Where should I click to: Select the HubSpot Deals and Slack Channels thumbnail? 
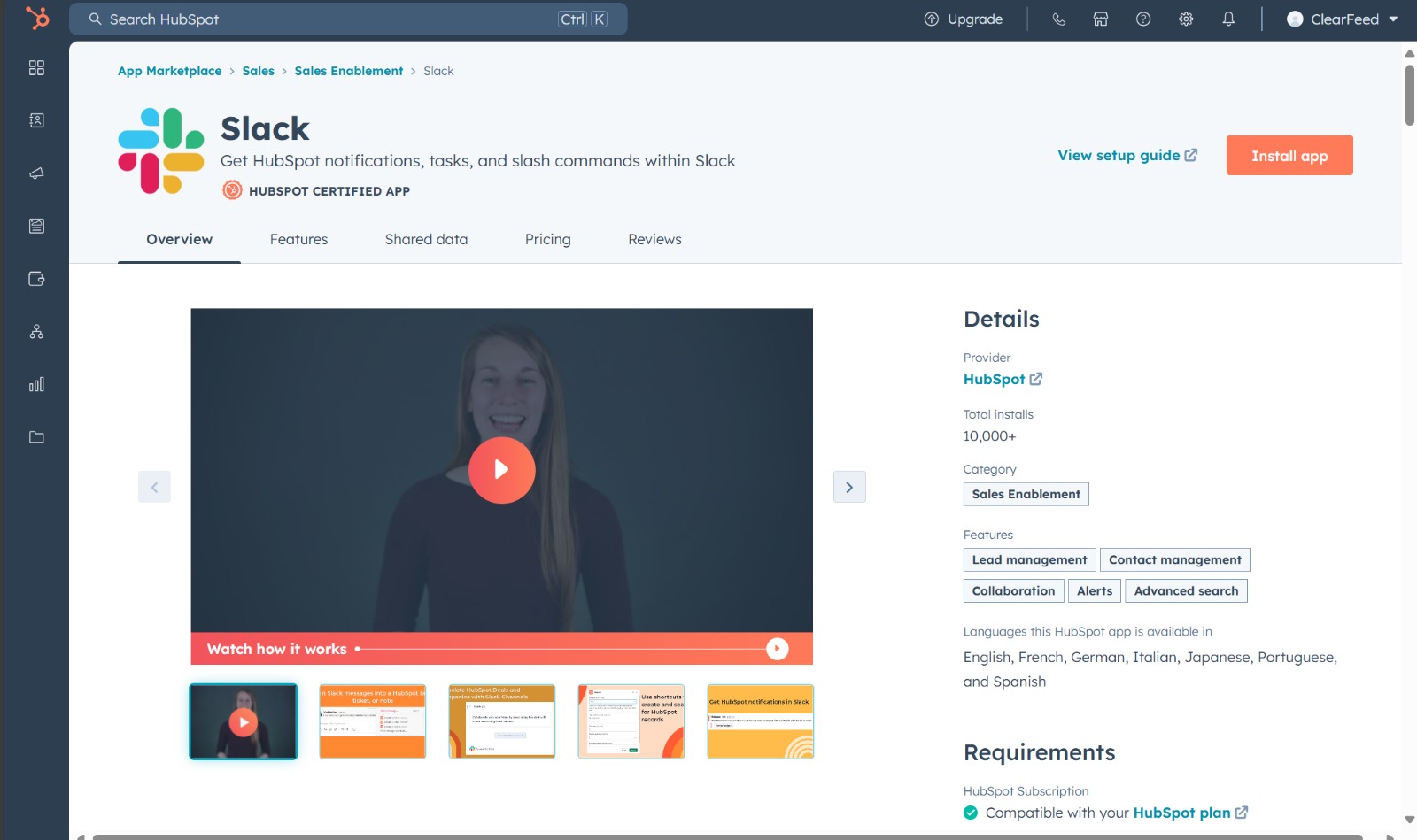501,721
